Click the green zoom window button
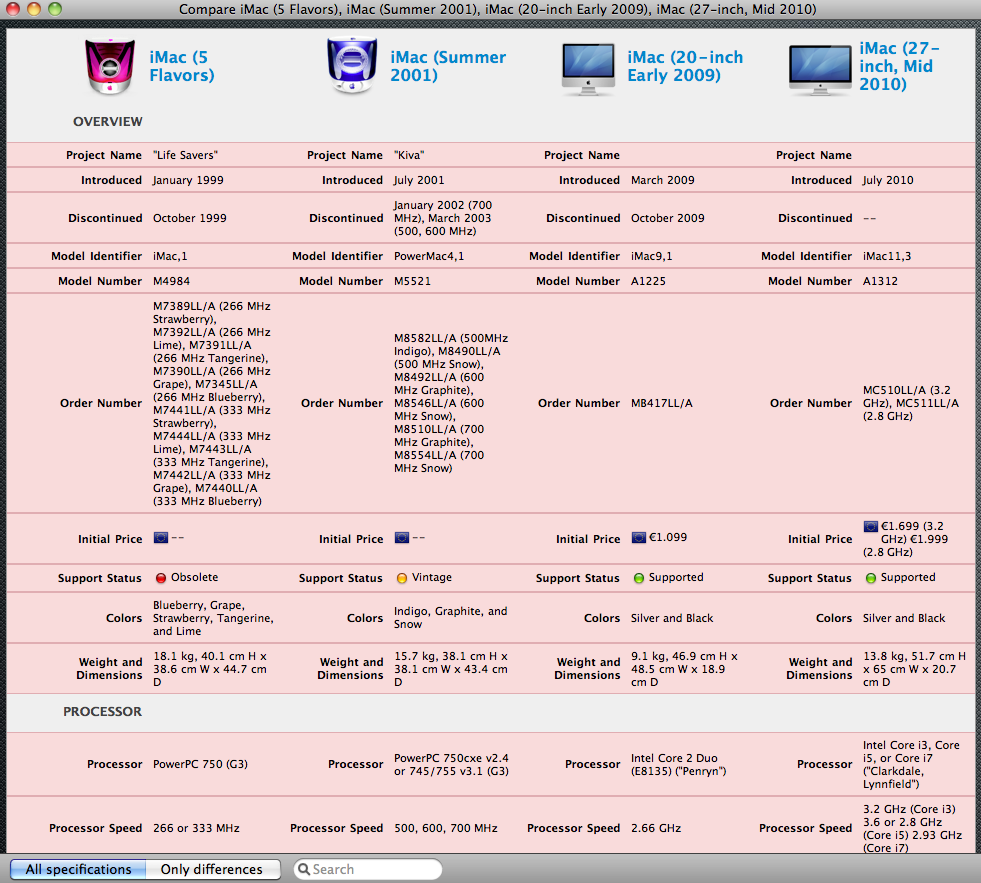Image resolution: width=981 pixels, height=883 pixels. pos(55,9)
